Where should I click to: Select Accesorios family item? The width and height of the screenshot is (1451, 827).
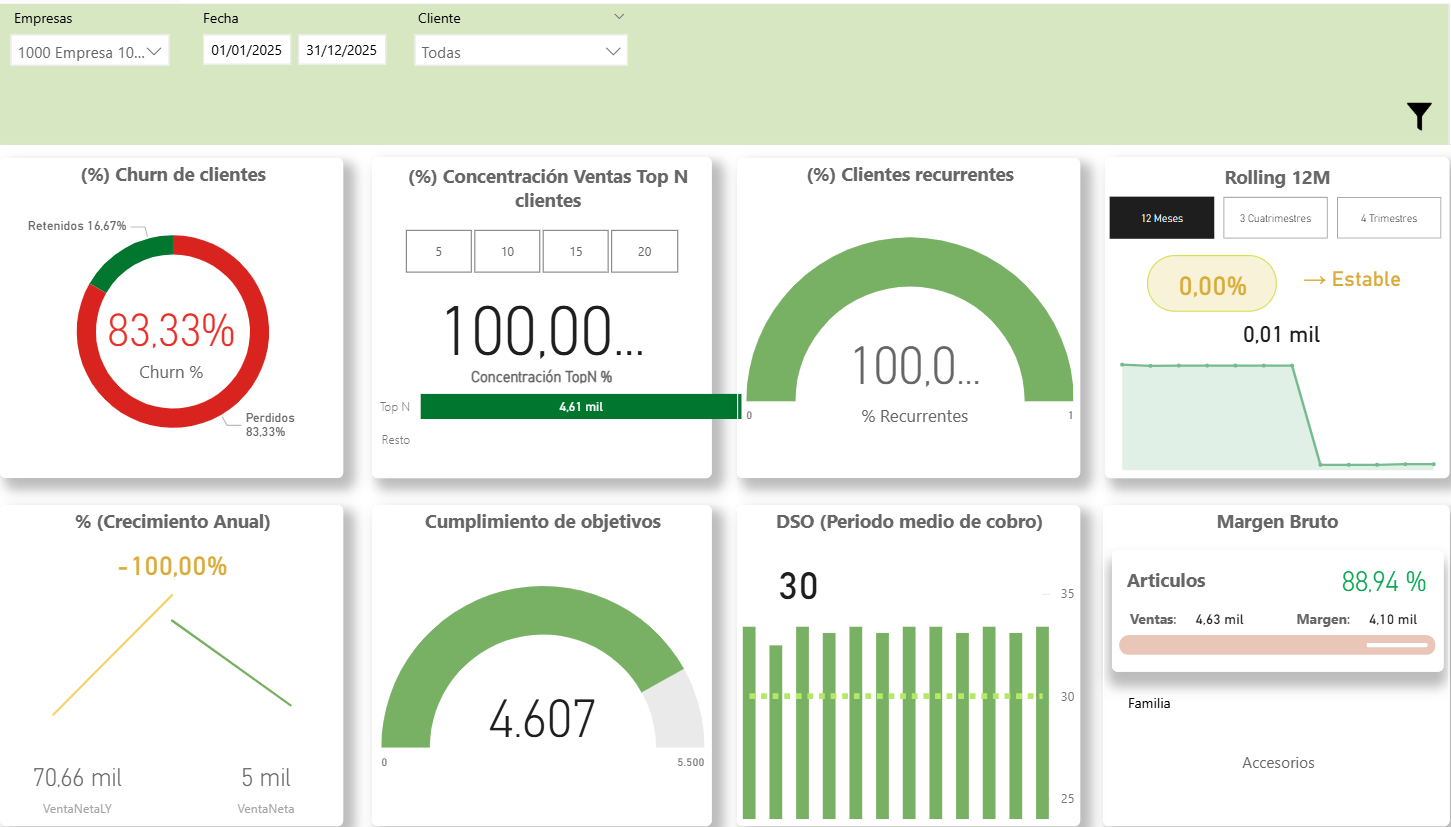coord(1277,763)
